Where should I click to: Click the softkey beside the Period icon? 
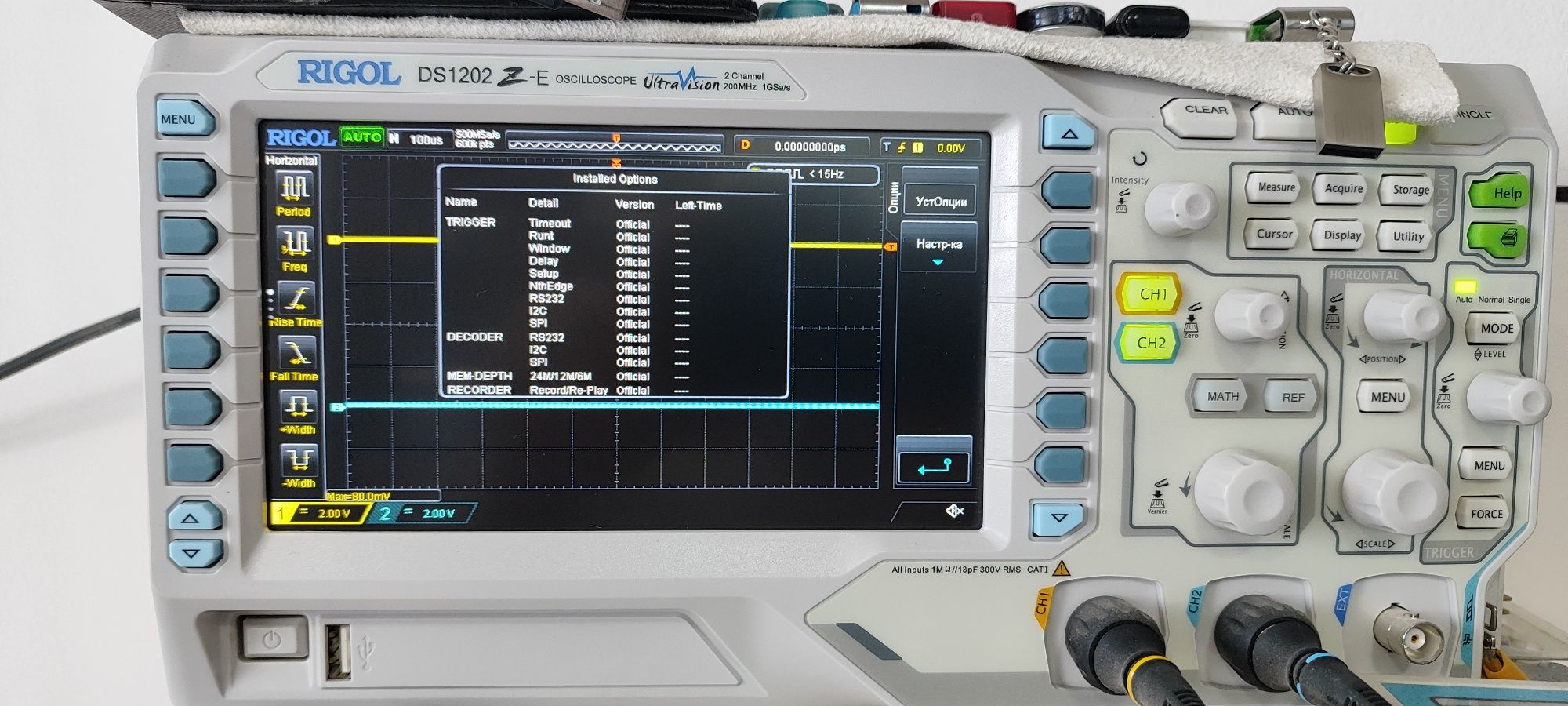click(187, 179)
